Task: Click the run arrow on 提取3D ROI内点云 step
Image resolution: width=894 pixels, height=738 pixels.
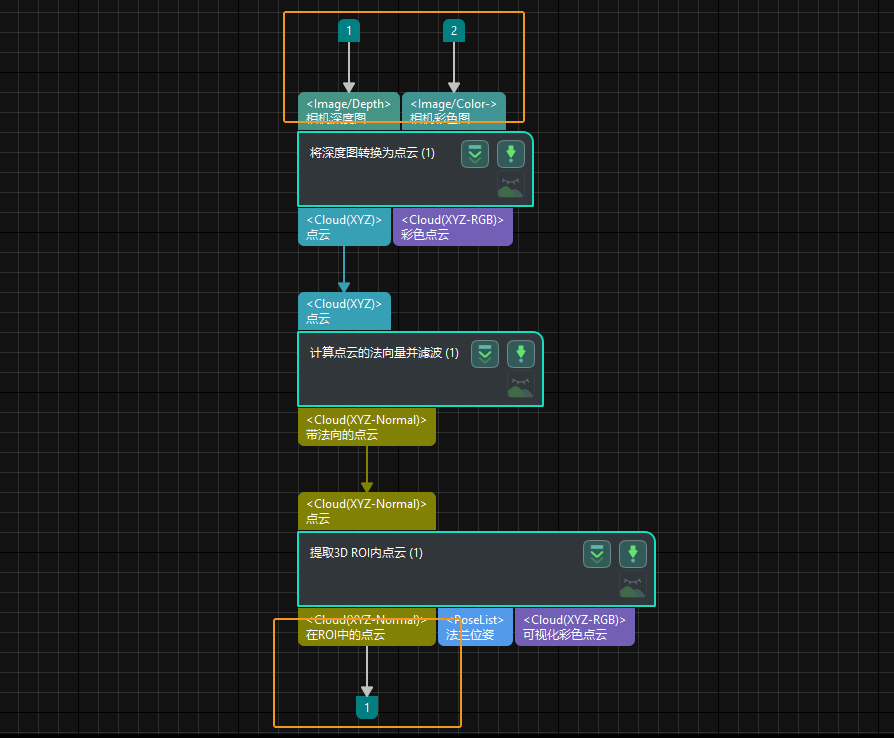Action: pos(633,554)
